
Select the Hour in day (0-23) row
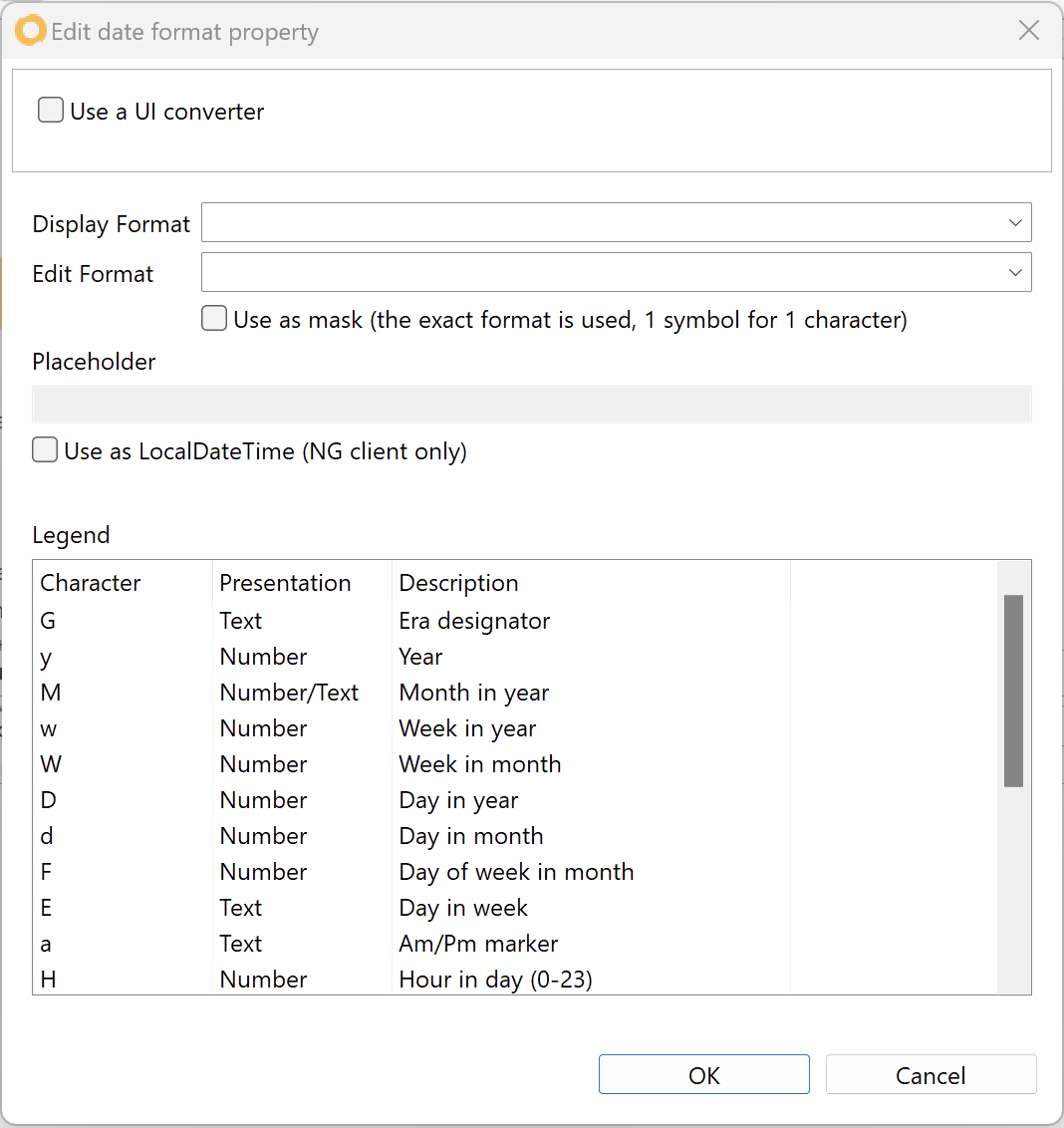pos(495,980)
